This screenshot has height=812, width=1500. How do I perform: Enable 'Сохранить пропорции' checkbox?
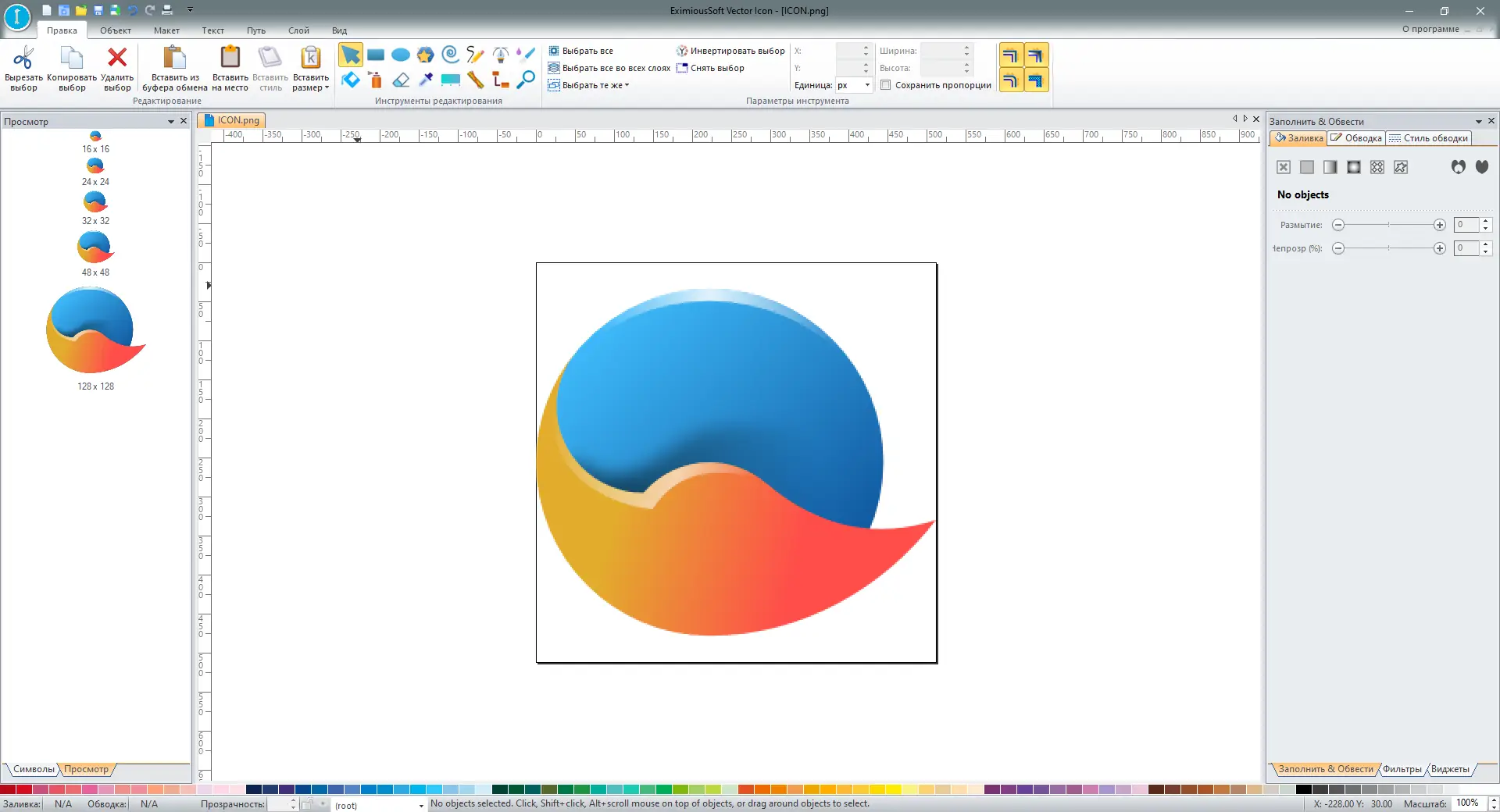[886, 85]
